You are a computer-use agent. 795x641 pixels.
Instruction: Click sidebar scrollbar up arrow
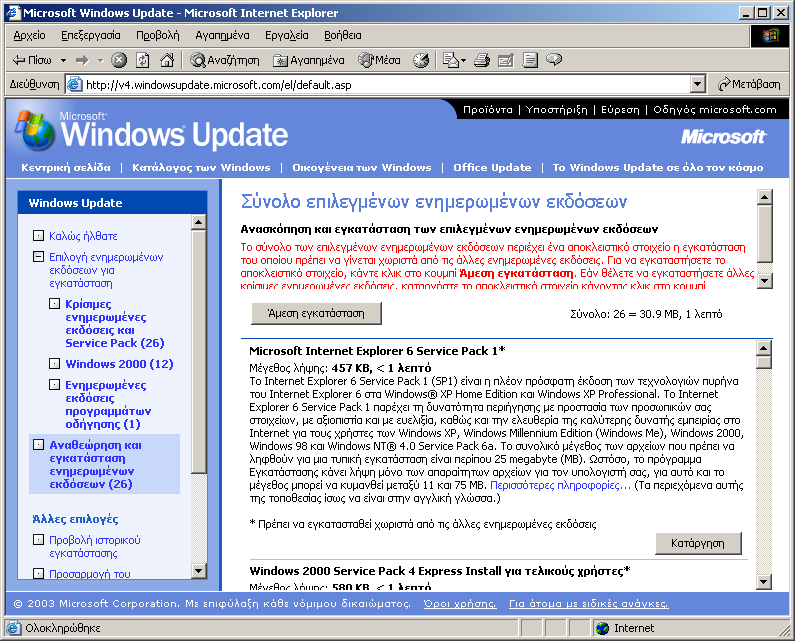199,222
